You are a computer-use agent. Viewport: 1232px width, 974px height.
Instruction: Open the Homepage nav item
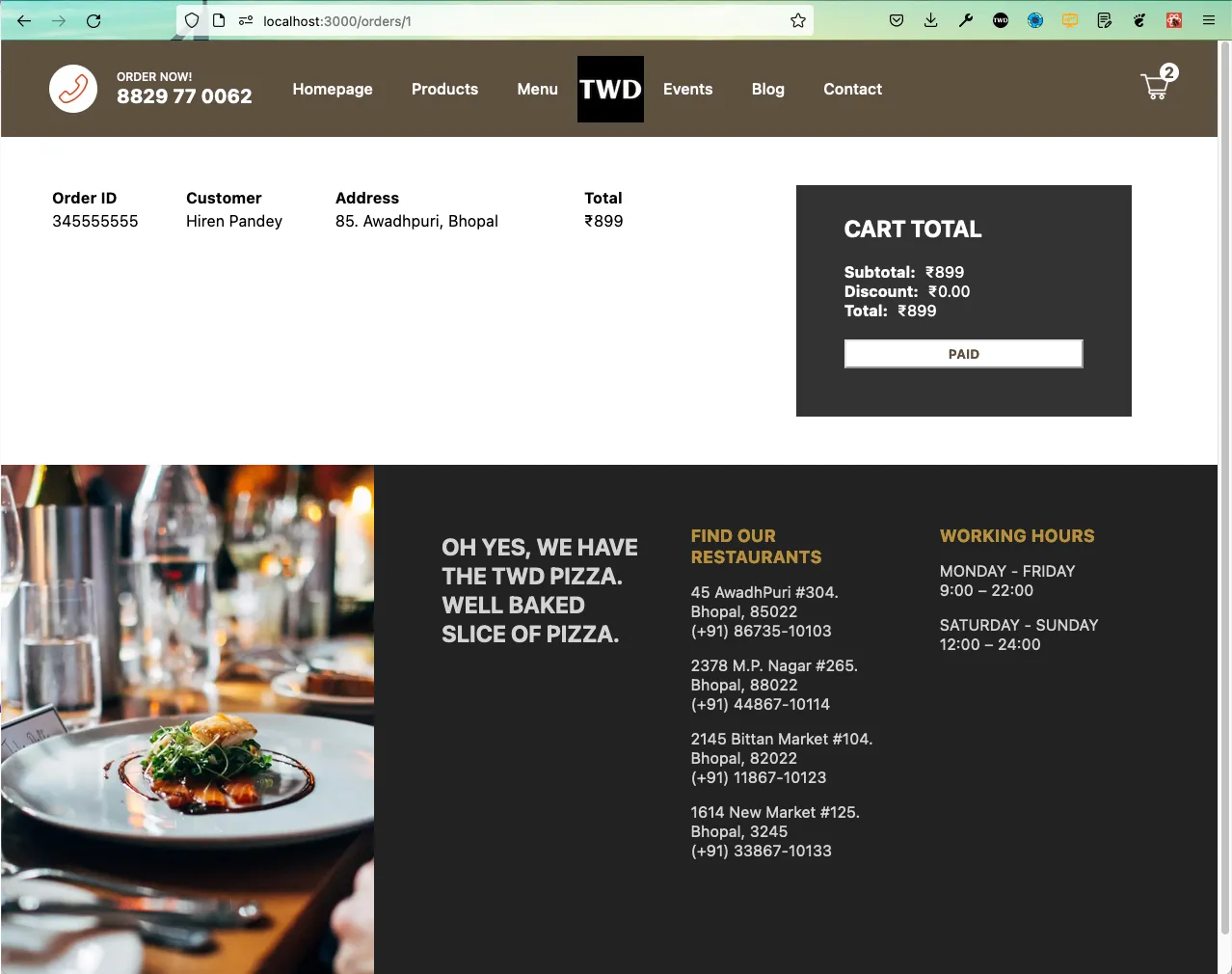point(333,89)
